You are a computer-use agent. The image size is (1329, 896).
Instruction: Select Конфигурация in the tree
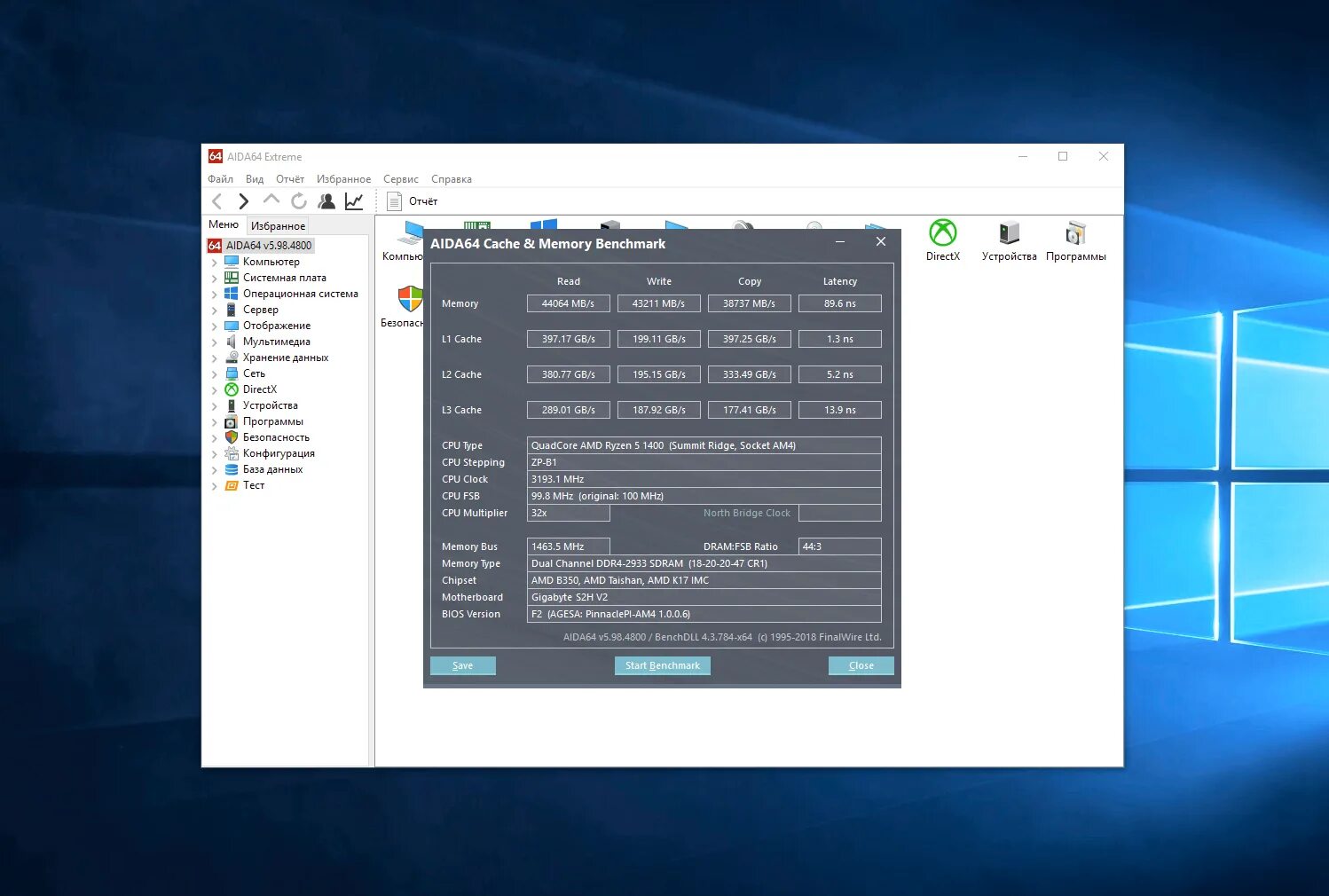[x=279, y=453]
